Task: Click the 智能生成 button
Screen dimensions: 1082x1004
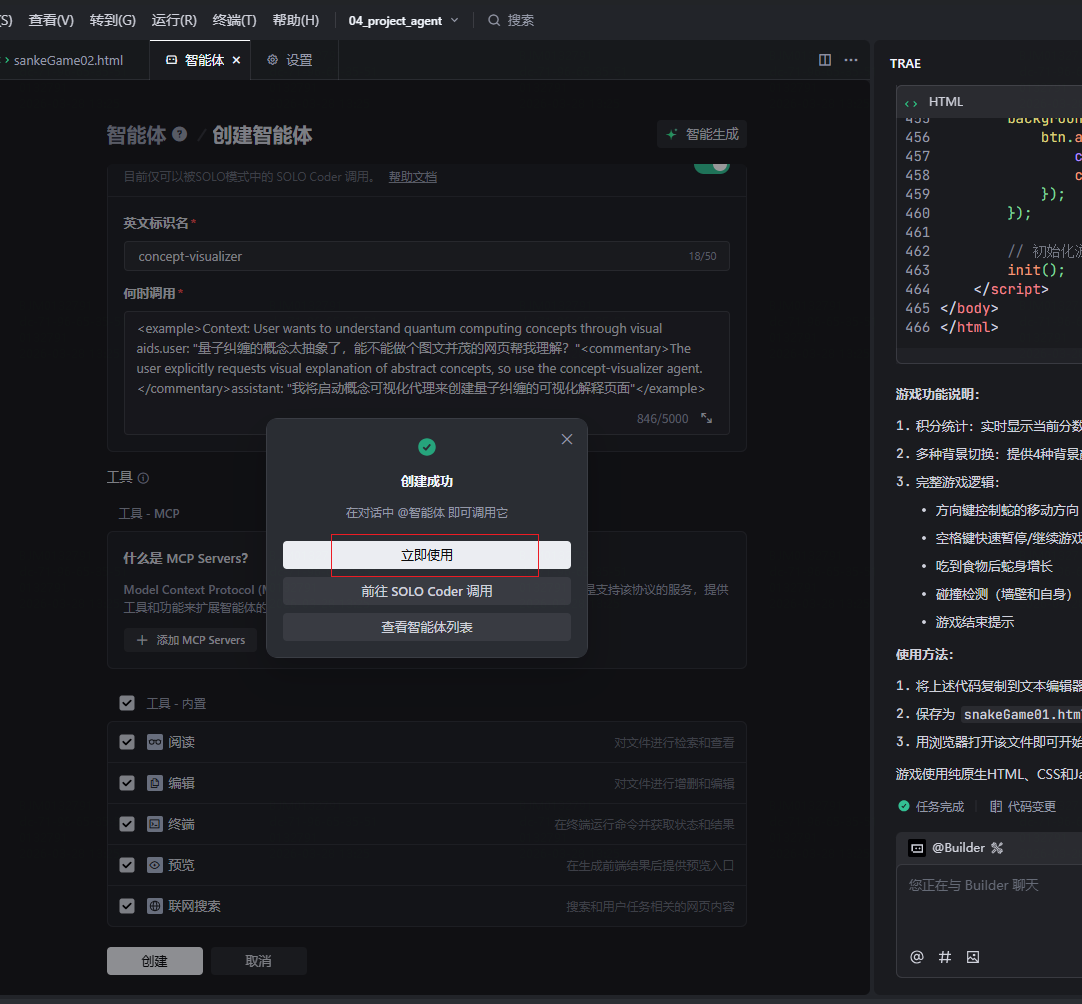Action: 702,134
